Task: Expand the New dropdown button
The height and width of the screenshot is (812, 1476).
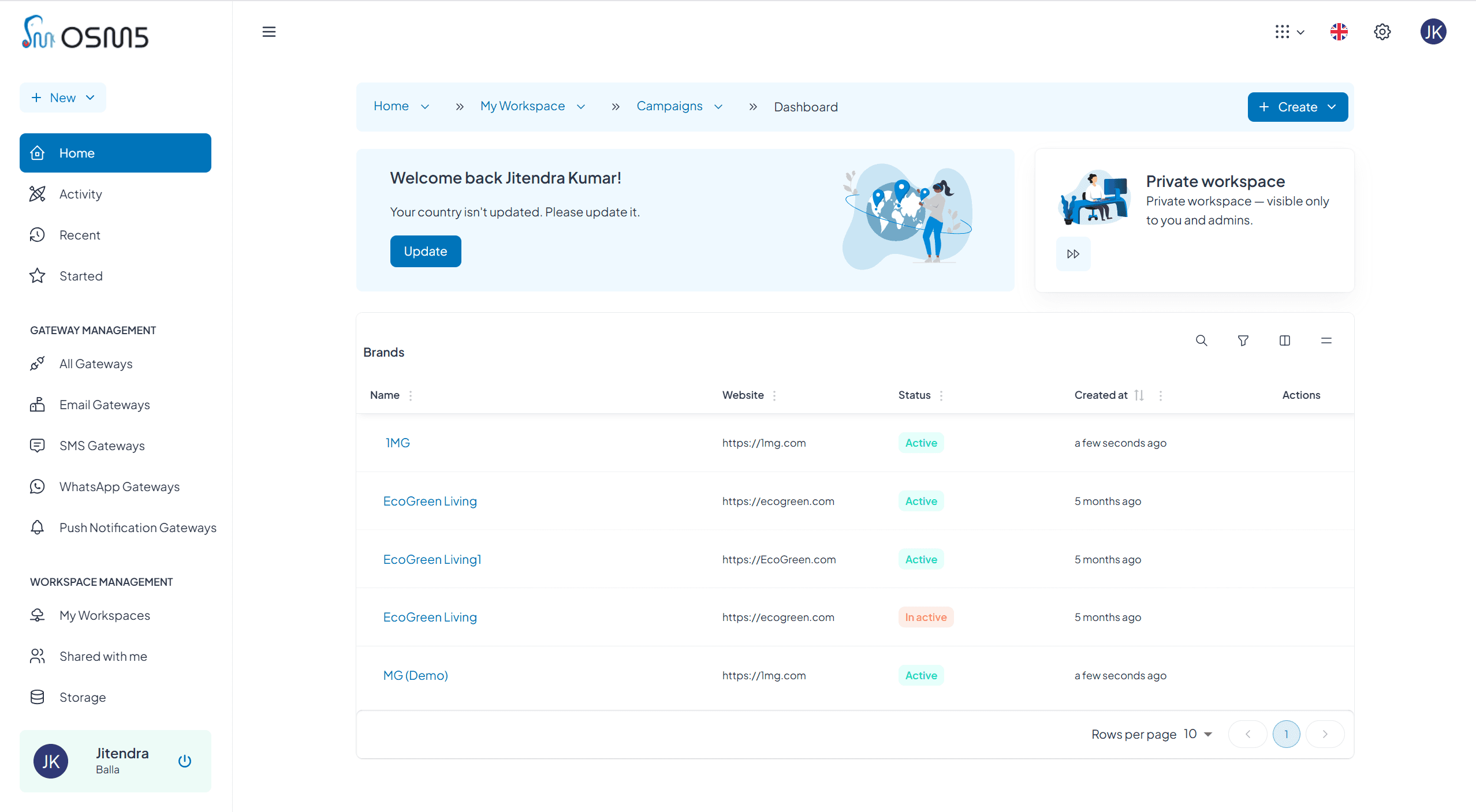Action: (63, 98)
